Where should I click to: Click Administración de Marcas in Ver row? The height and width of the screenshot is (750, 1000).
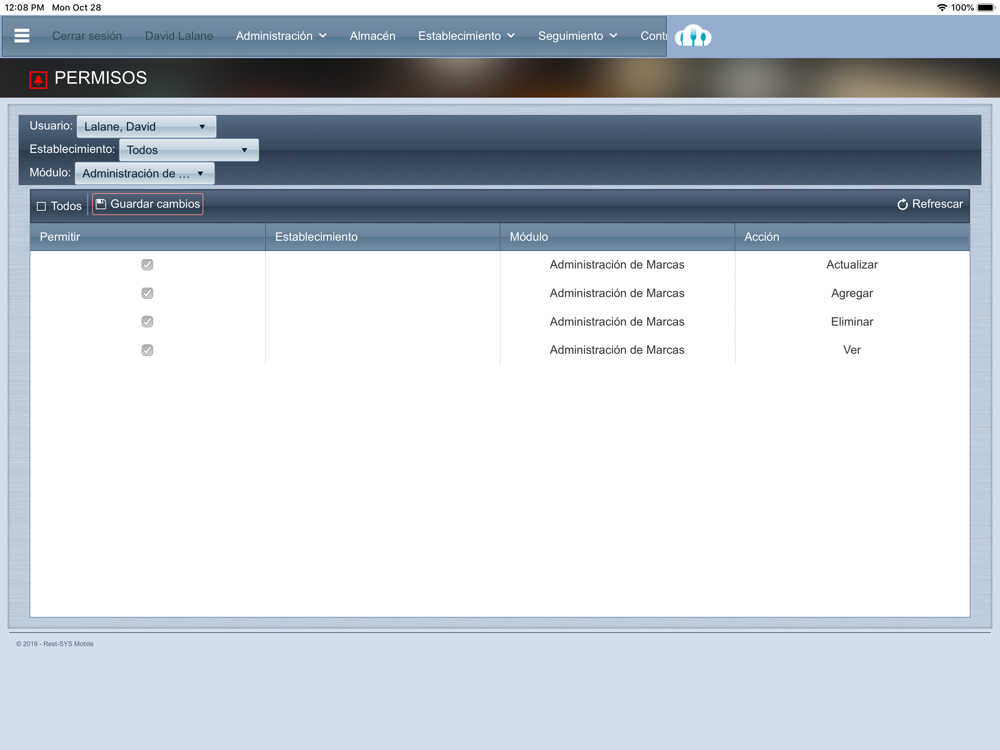pos(617,350)
